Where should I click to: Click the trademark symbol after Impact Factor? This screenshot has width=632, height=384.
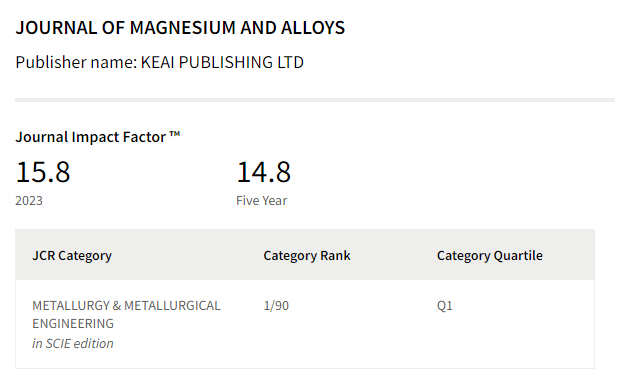[x=175, y=134]
